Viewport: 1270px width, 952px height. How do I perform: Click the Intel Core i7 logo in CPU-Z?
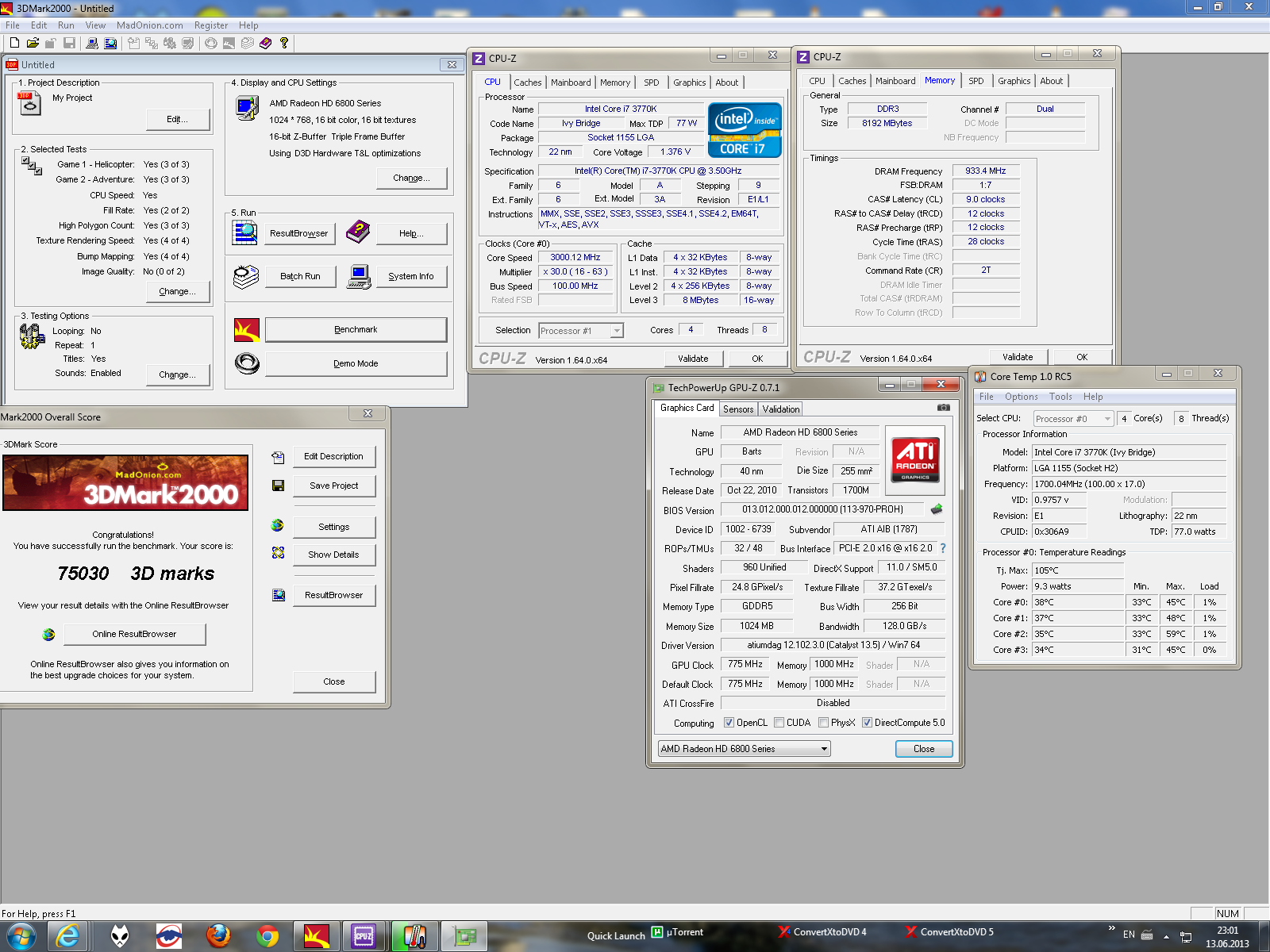point(745,130)
